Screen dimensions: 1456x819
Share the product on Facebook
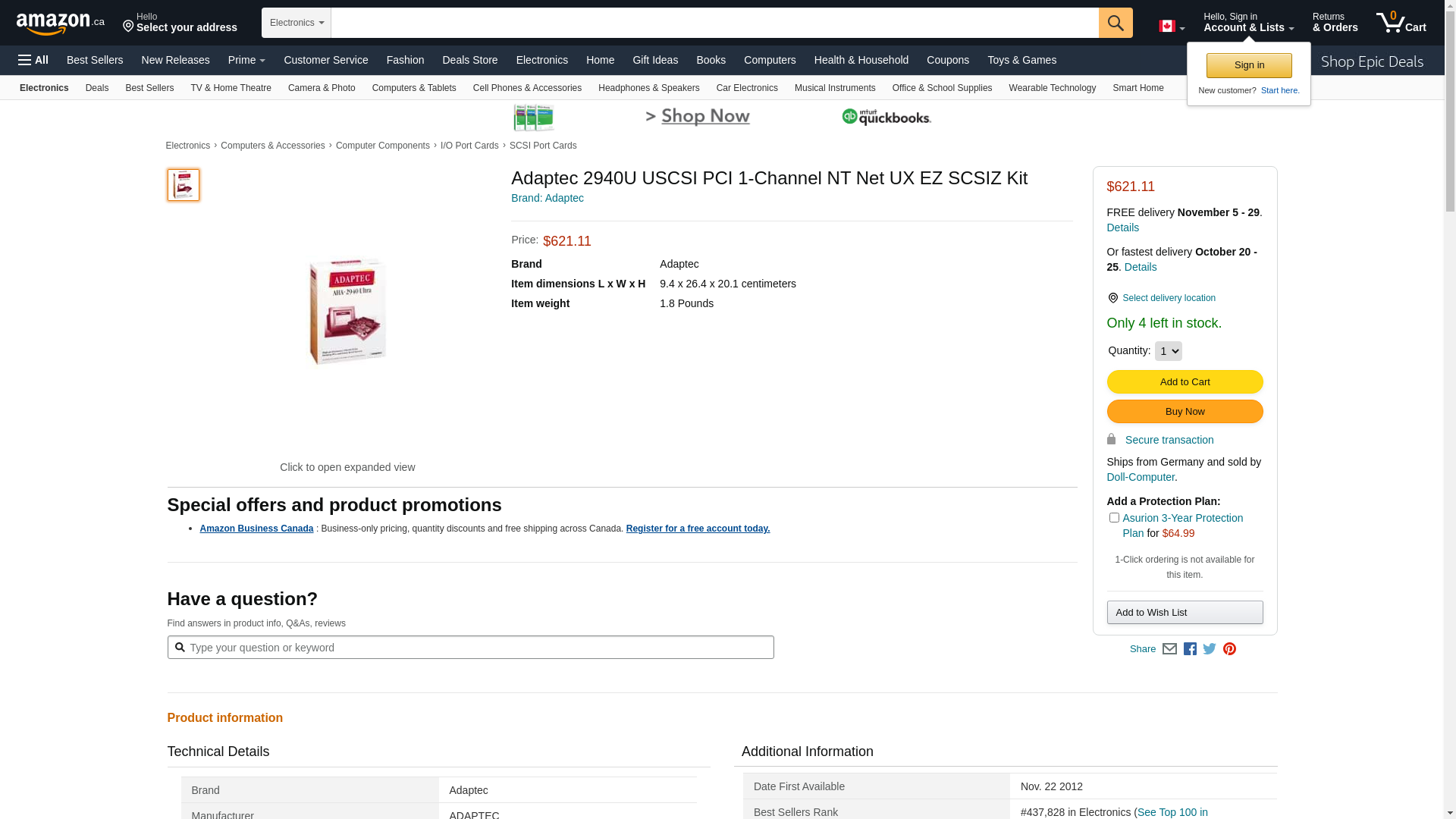pos(1190,649)
